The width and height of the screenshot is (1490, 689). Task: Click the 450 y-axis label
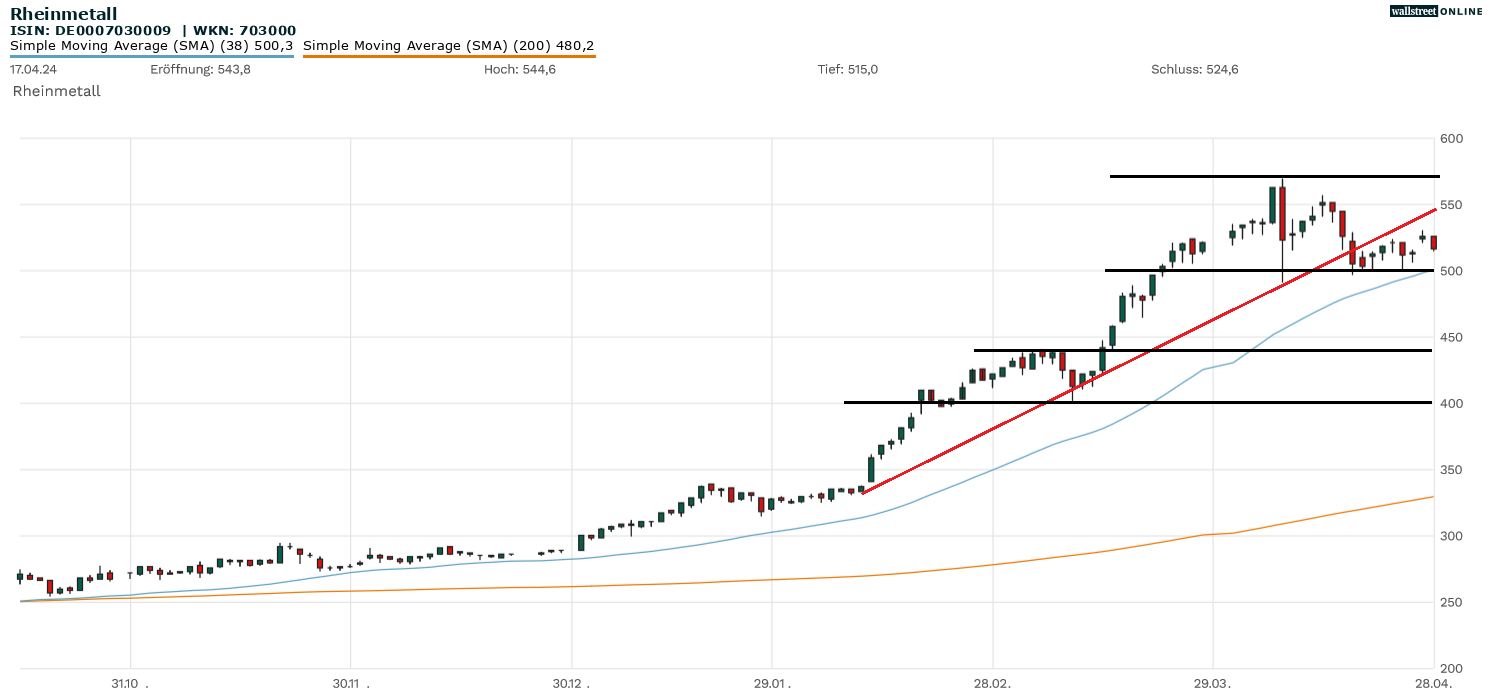point(1451,337)
